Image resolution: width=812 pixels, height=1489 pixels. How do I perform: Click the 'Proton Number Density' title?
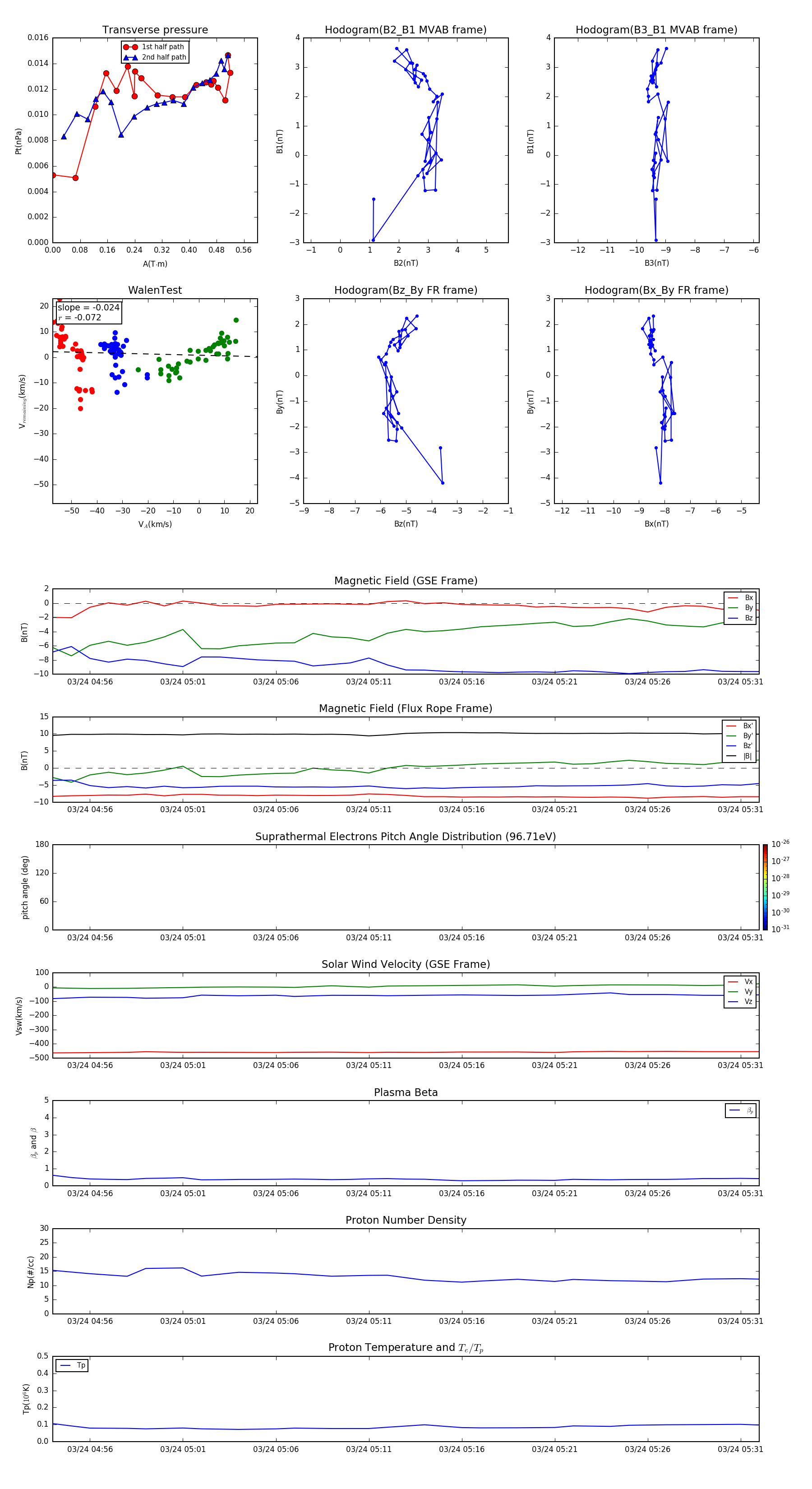[406, 1220]
